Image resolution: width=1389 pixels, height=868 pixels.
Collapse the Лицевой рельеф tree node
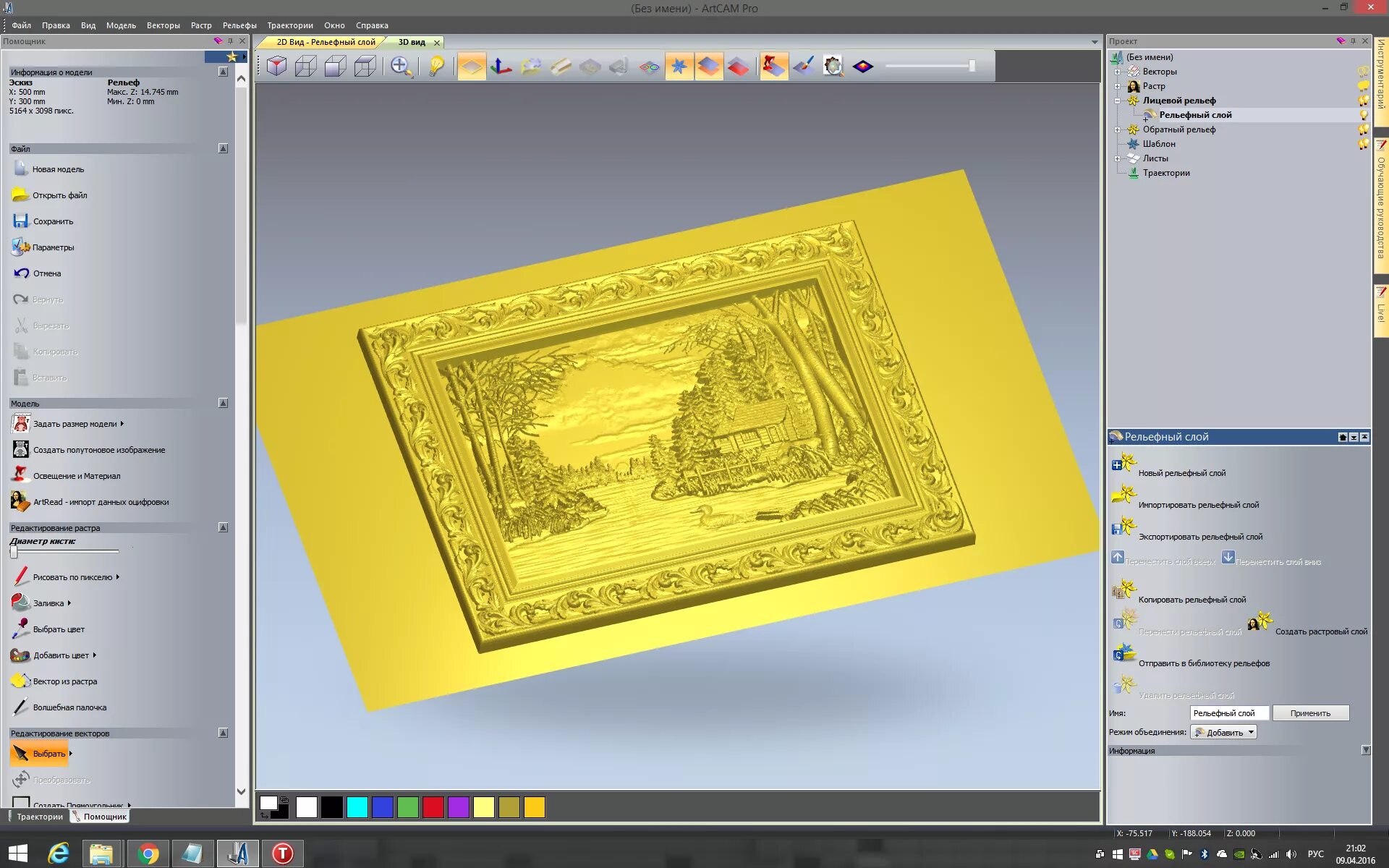pyautogui.click(x=1117, y=101)
